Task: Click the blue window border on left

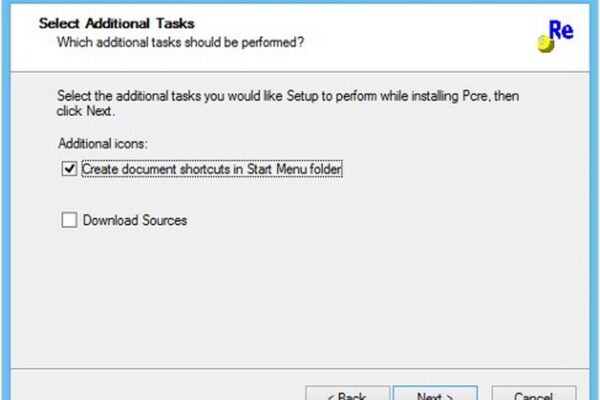Action: (6, 200)
